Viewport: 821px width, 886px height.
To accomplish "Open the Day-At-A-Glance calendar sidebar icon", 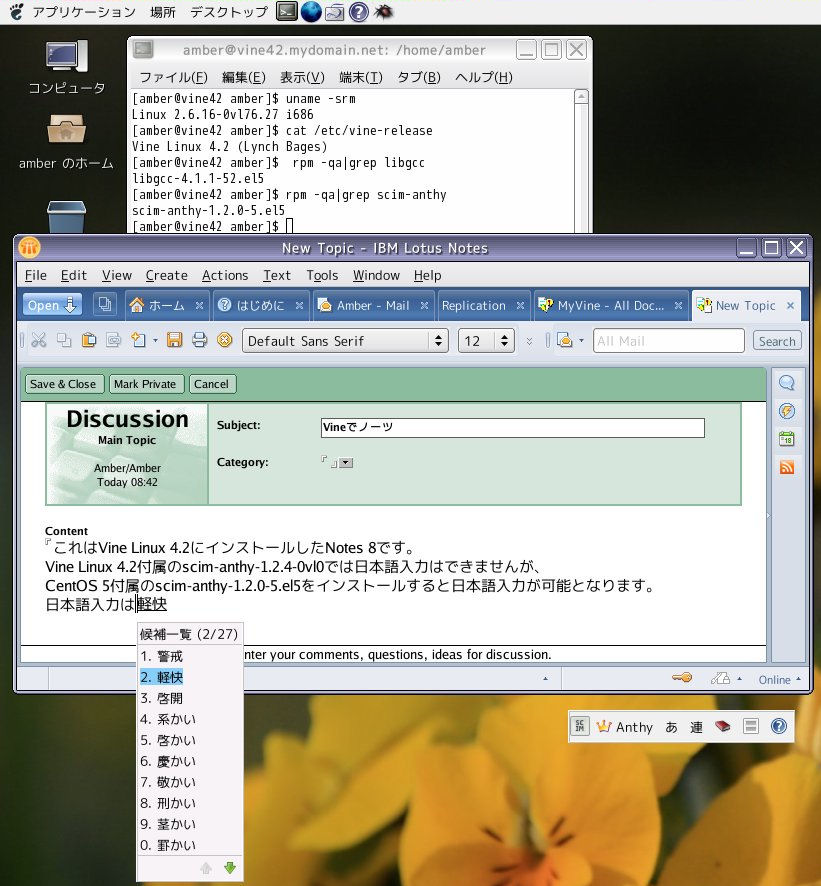I will point(786,439).
